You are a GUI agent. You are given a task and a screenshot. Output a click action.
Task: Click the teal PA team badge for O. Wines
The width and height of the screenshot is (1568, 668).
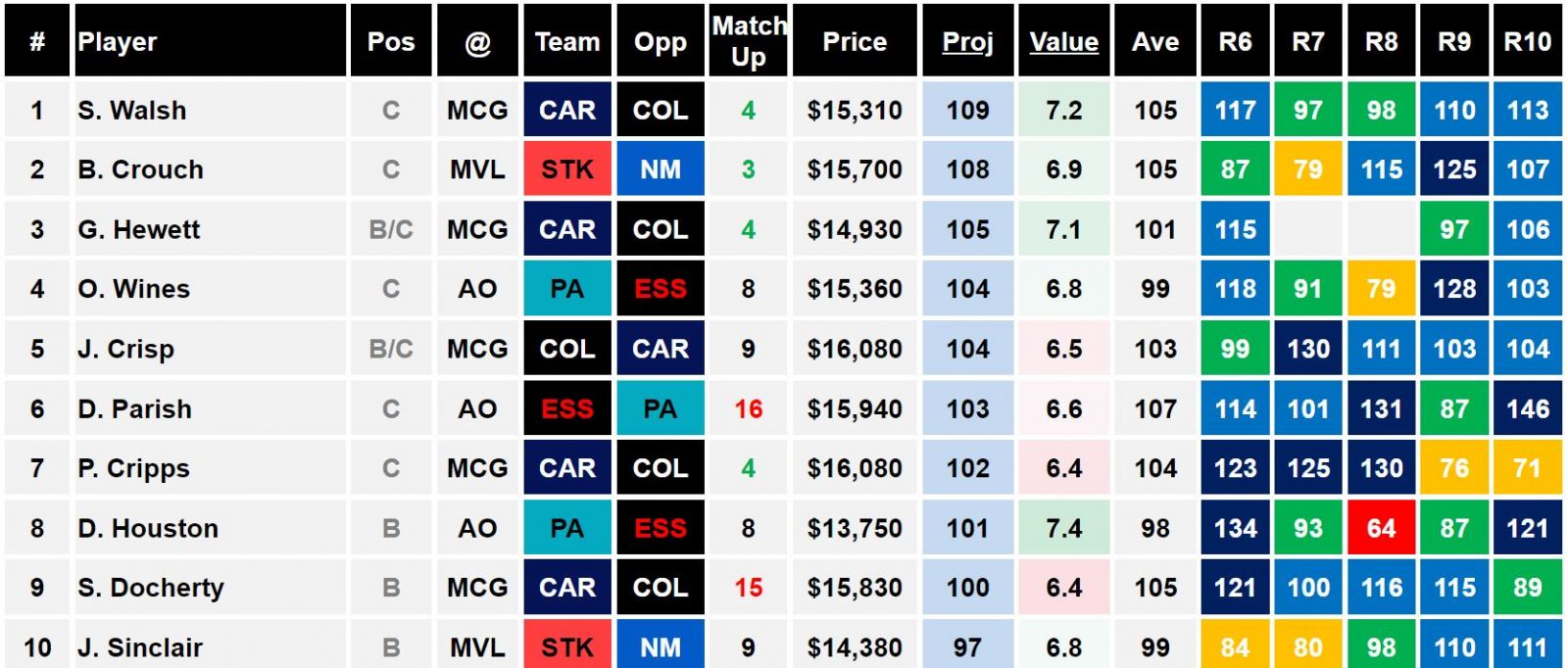tap(567, 289)
